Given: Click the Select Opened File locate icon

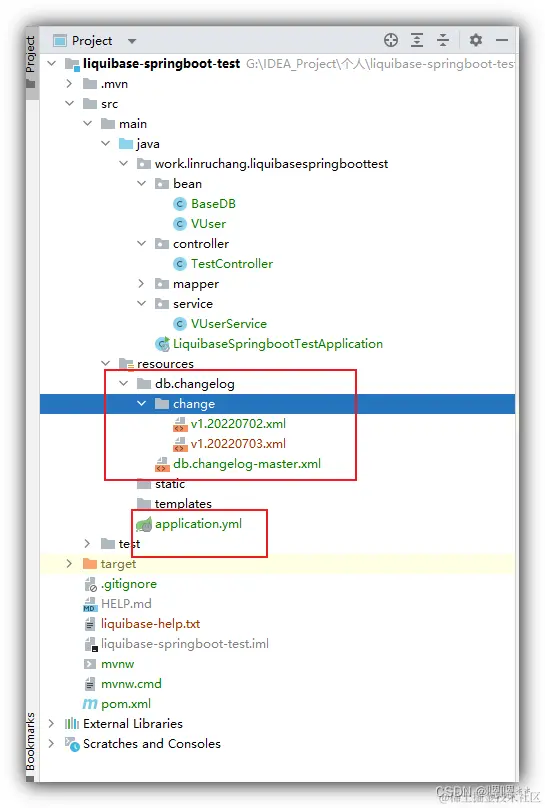Looking at the screenshot, I should (x=391, y=40).
